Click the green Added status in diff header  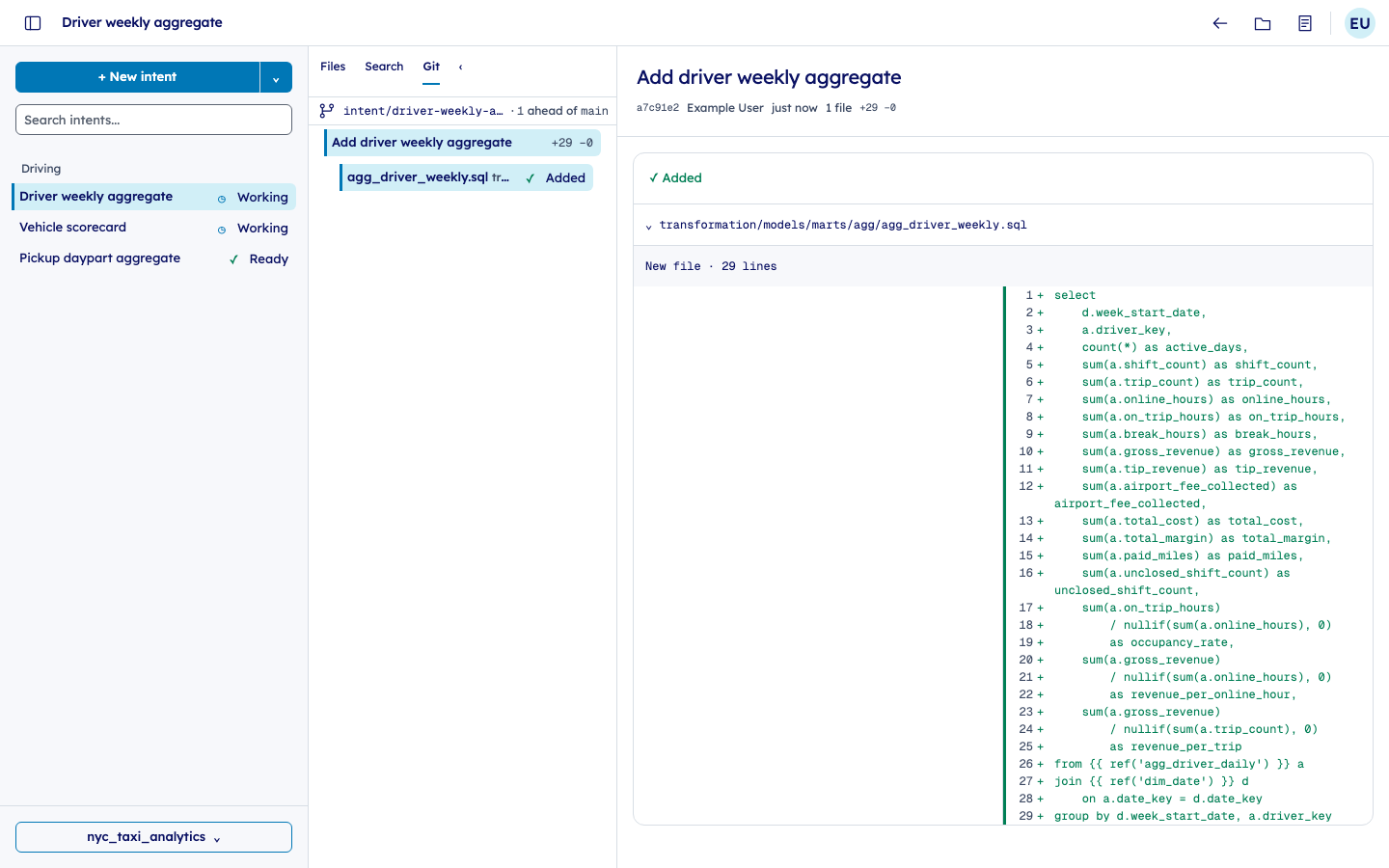[675, 178]
